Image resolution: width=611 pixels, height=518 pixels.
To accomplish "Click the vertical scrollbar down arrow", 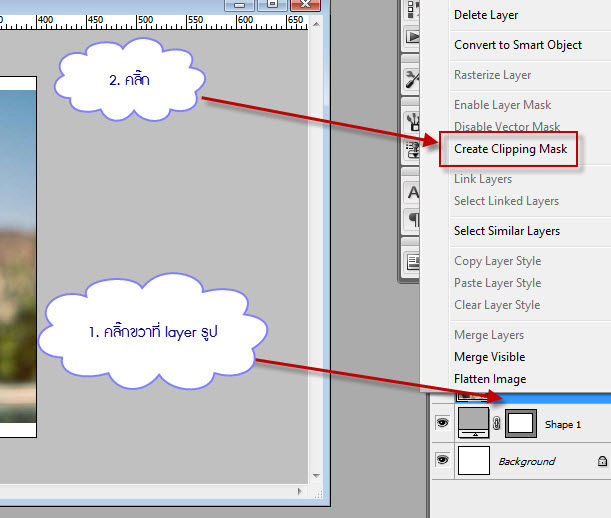I will tap(316, 476).
